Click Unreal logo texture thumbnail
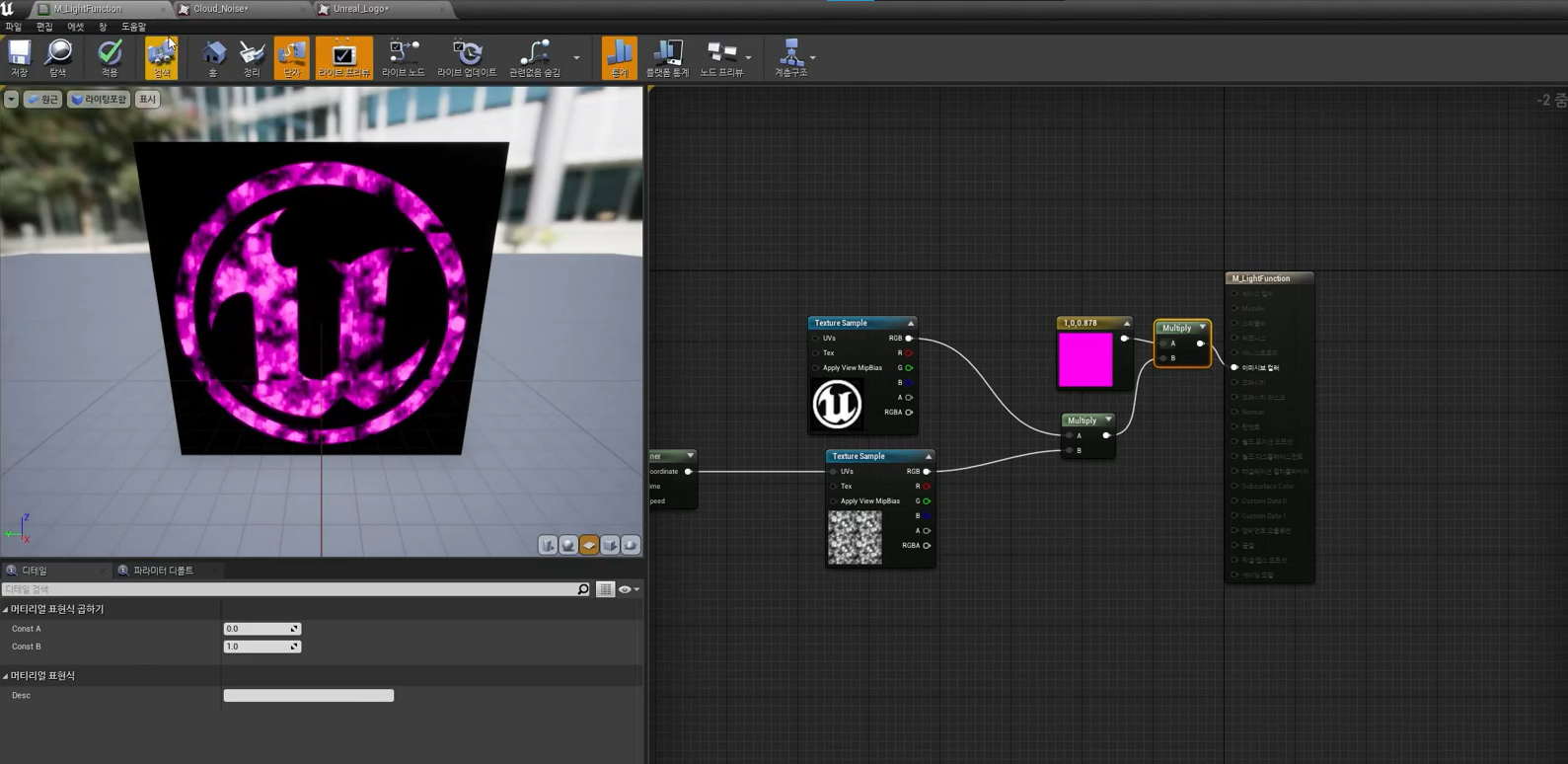 coord(837,404)
